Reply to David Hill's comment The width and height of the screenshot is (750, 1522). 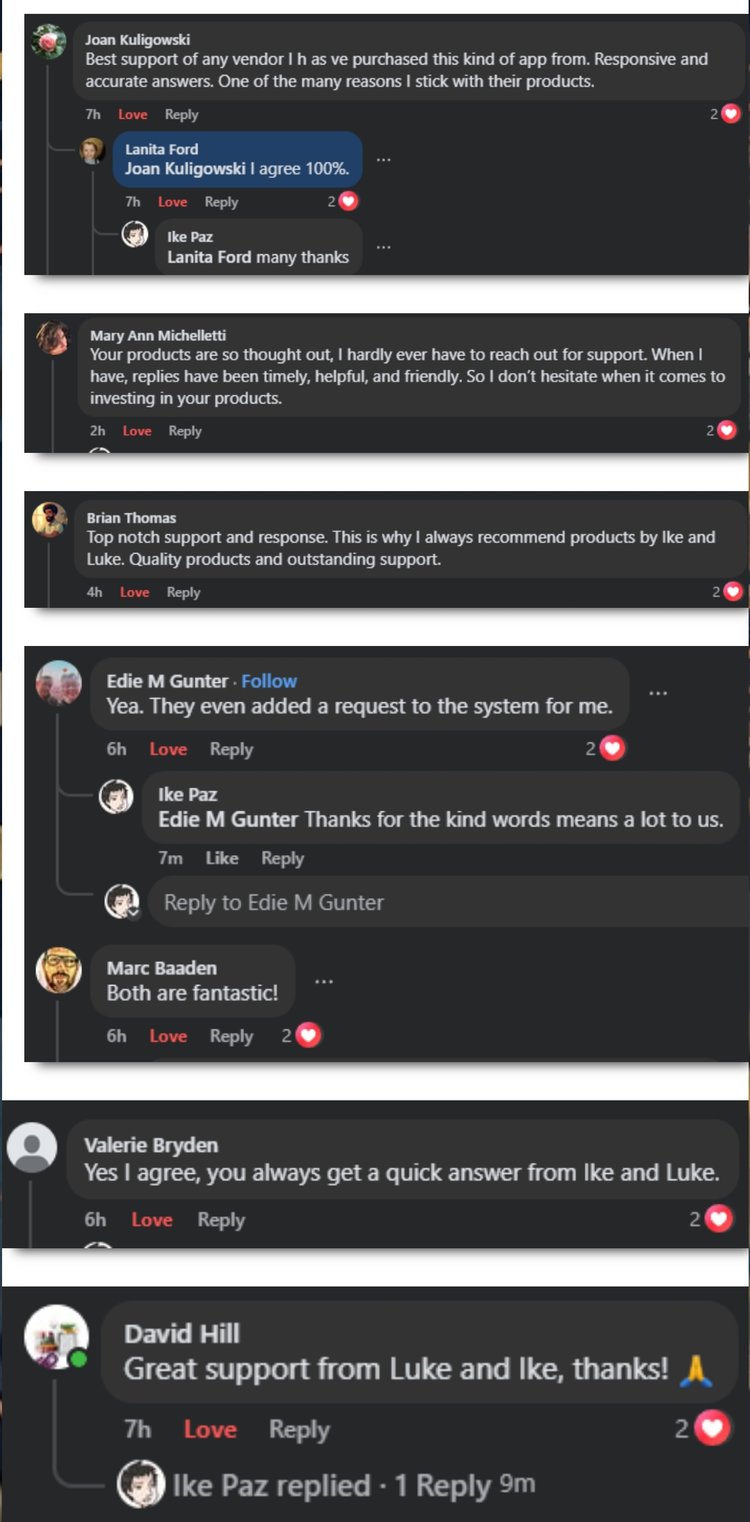tap(299, 1430)
